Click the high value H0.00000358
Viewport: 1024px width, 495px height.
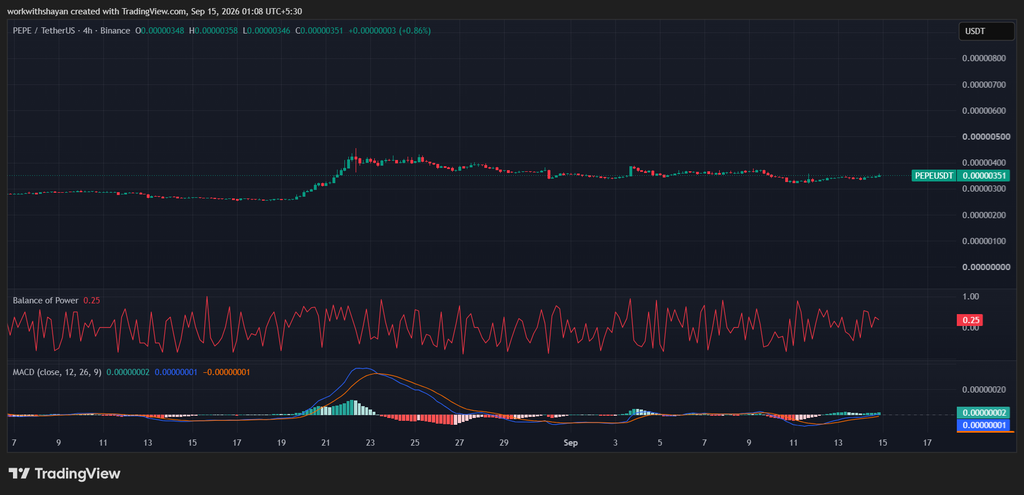click(x=213, y=31)
